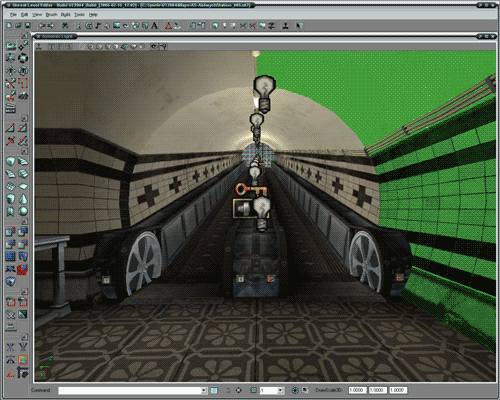
Task: Click the log window icon beside Command box
Action: click(x=214, y=390)
